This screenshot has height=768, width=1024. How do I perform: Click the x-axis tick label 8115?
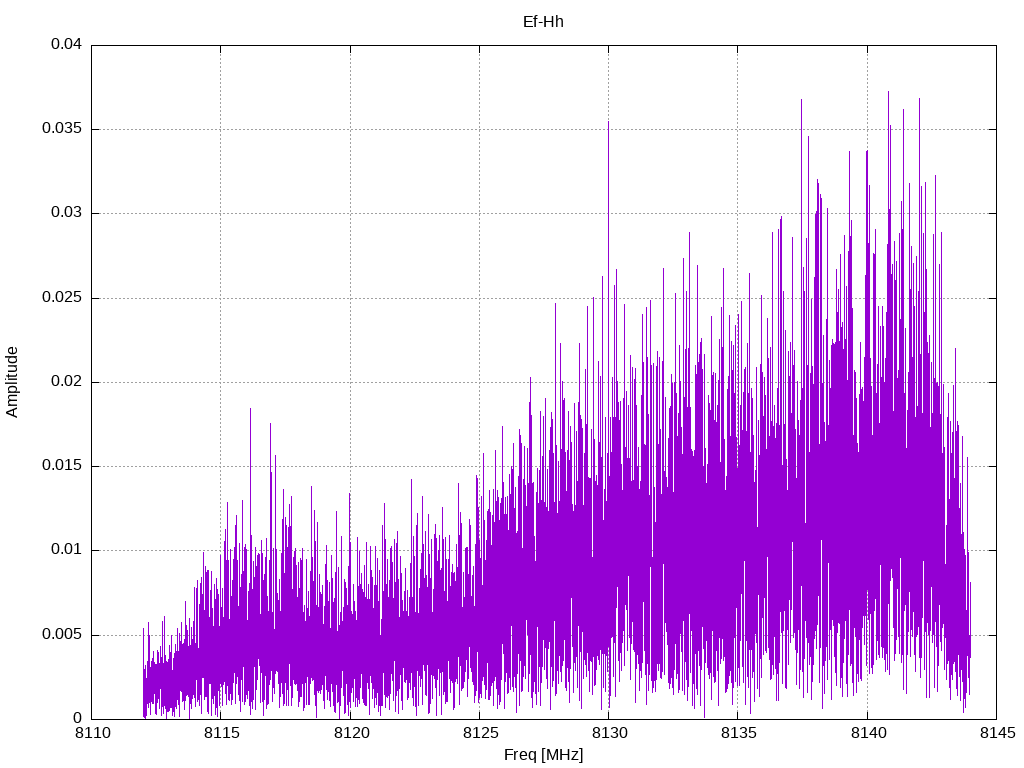(x=221, y=733)
